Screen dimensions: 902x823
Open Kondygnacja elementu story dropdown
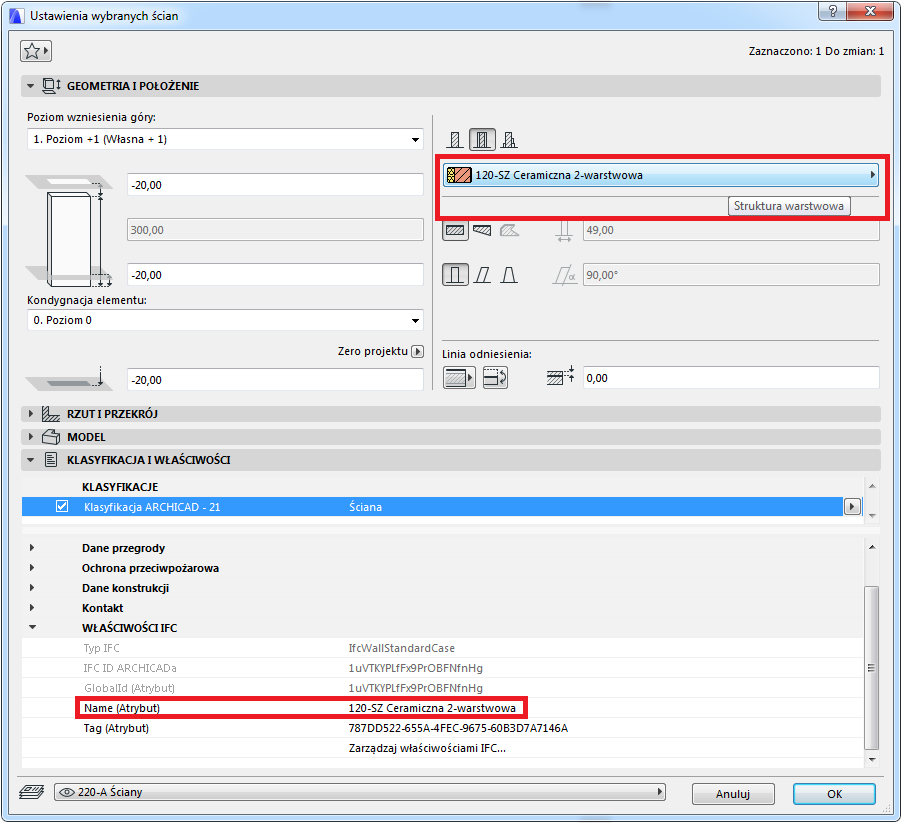pyautogui.click(x=225, y=320)
